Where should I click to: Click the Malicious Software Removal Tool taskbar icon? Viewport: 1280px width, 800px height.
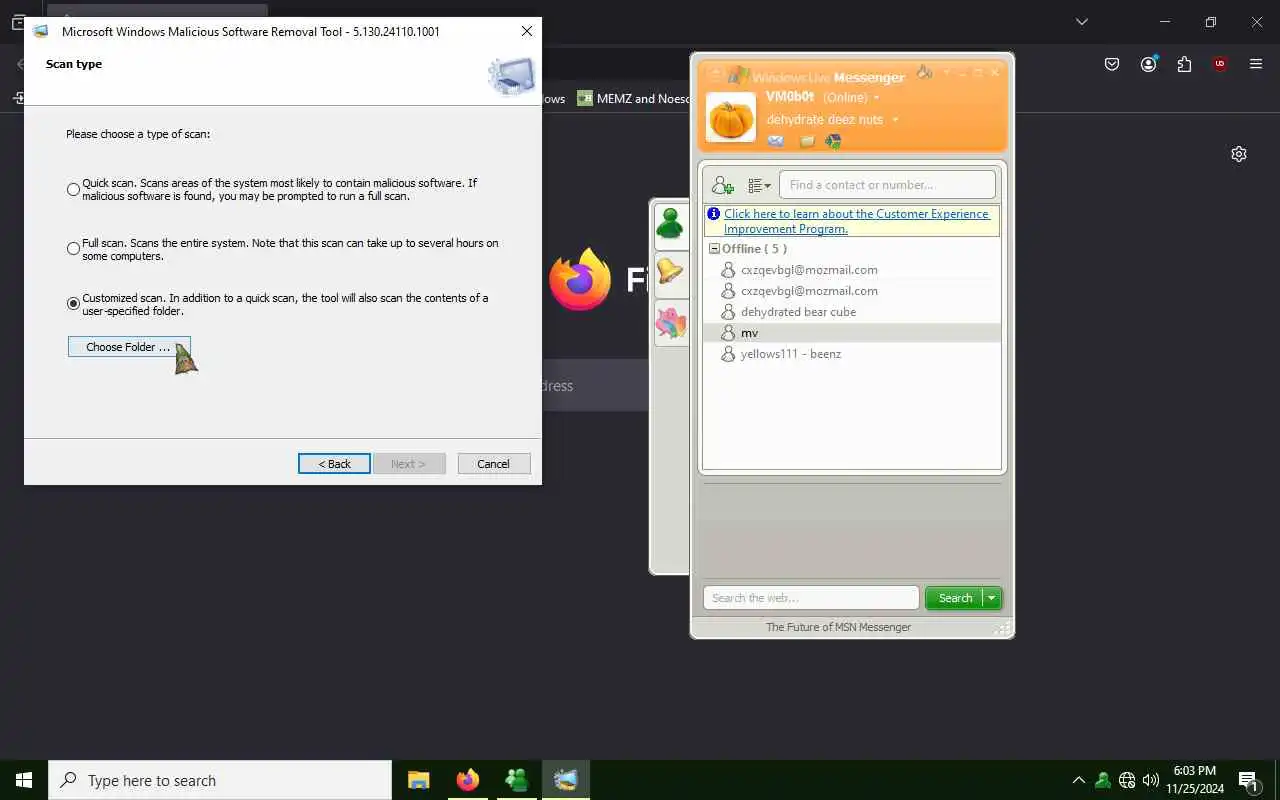(566, 780)
